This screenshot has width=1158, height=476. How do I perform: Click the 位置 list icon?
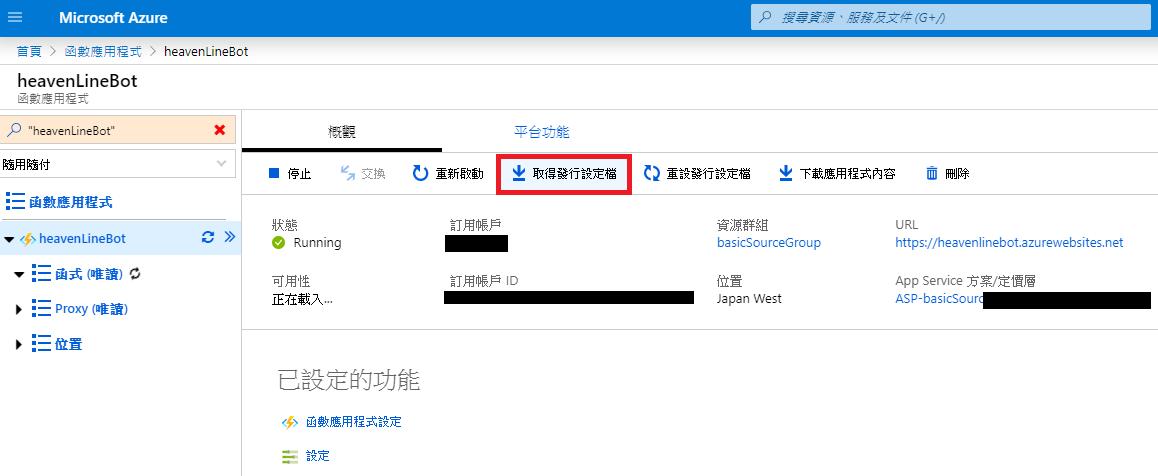[41, 344]
